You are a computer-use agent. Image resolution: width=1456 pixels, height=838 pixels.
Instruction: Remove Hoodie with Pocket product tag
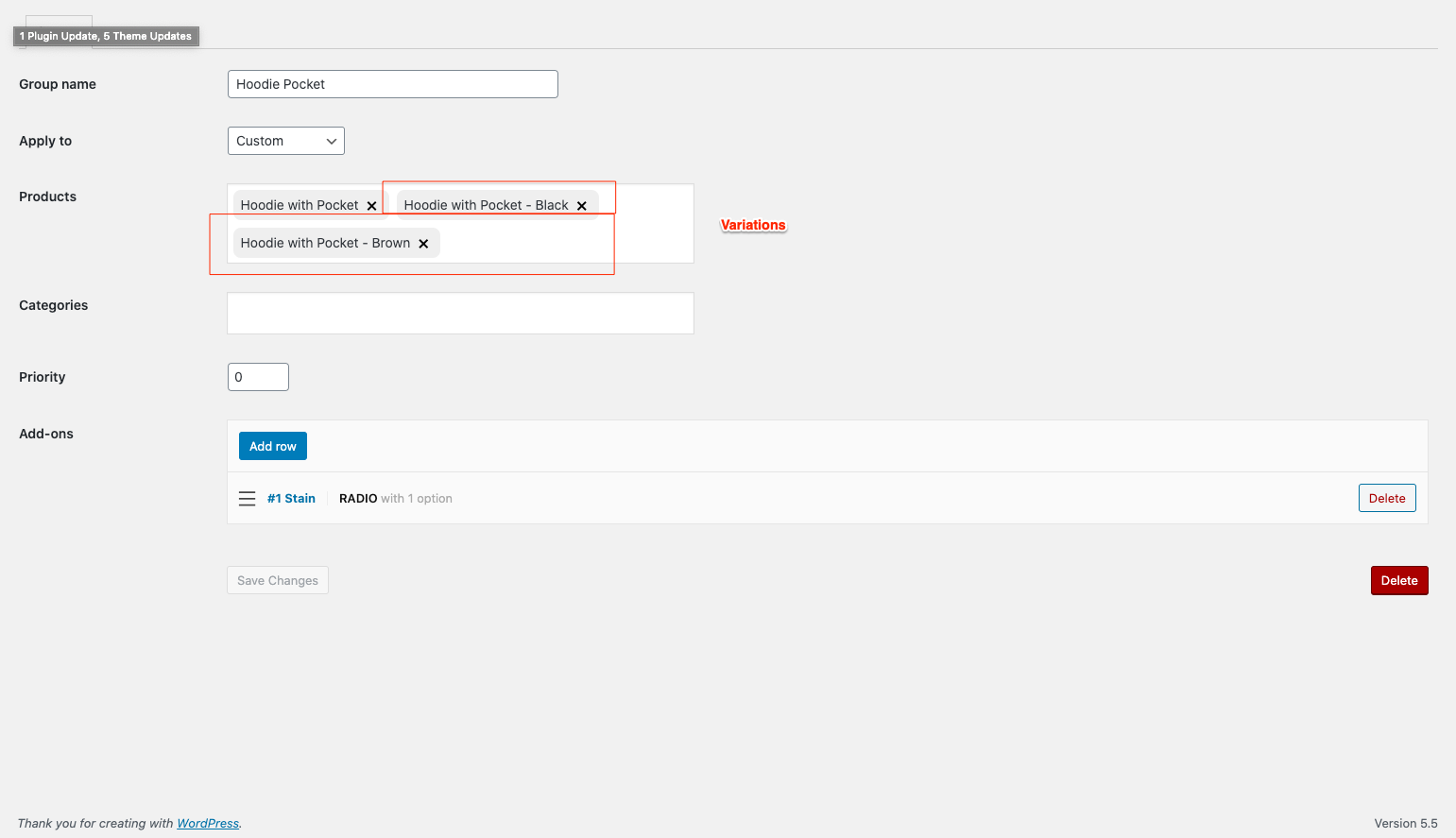coord(371,206)
